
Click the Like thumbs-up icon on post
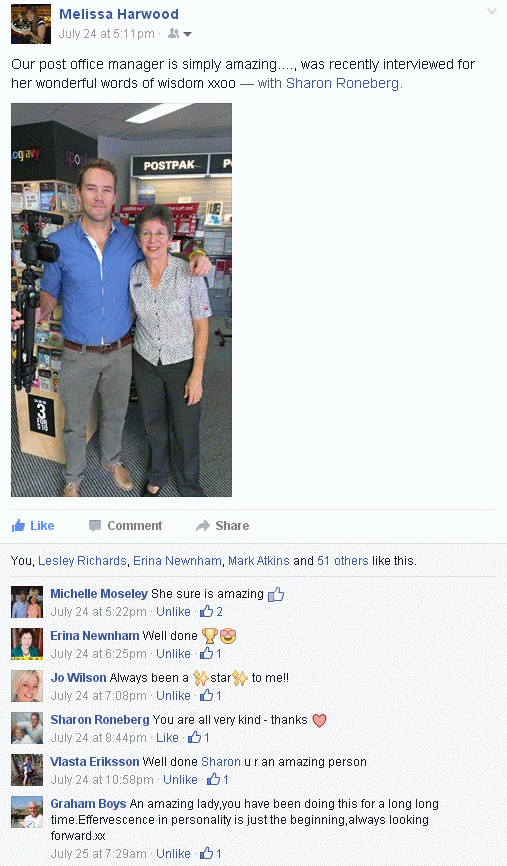pos(18,525)
